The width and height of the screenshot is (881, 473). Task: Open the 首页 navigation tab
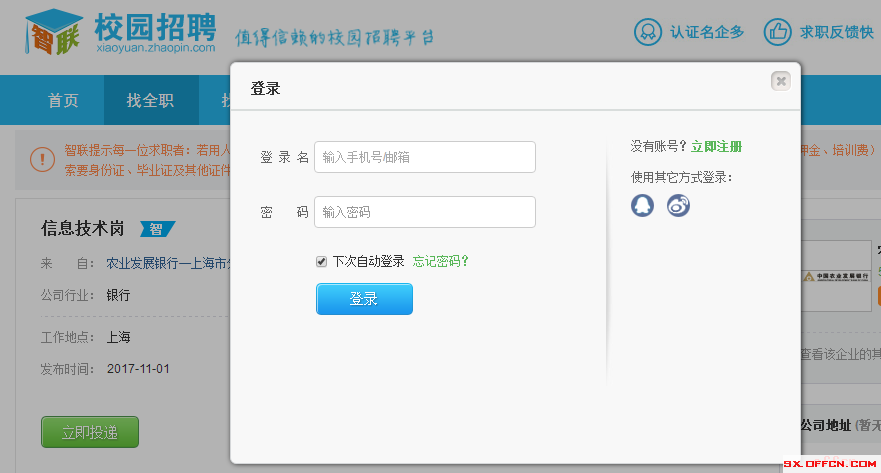coord(63,100)
